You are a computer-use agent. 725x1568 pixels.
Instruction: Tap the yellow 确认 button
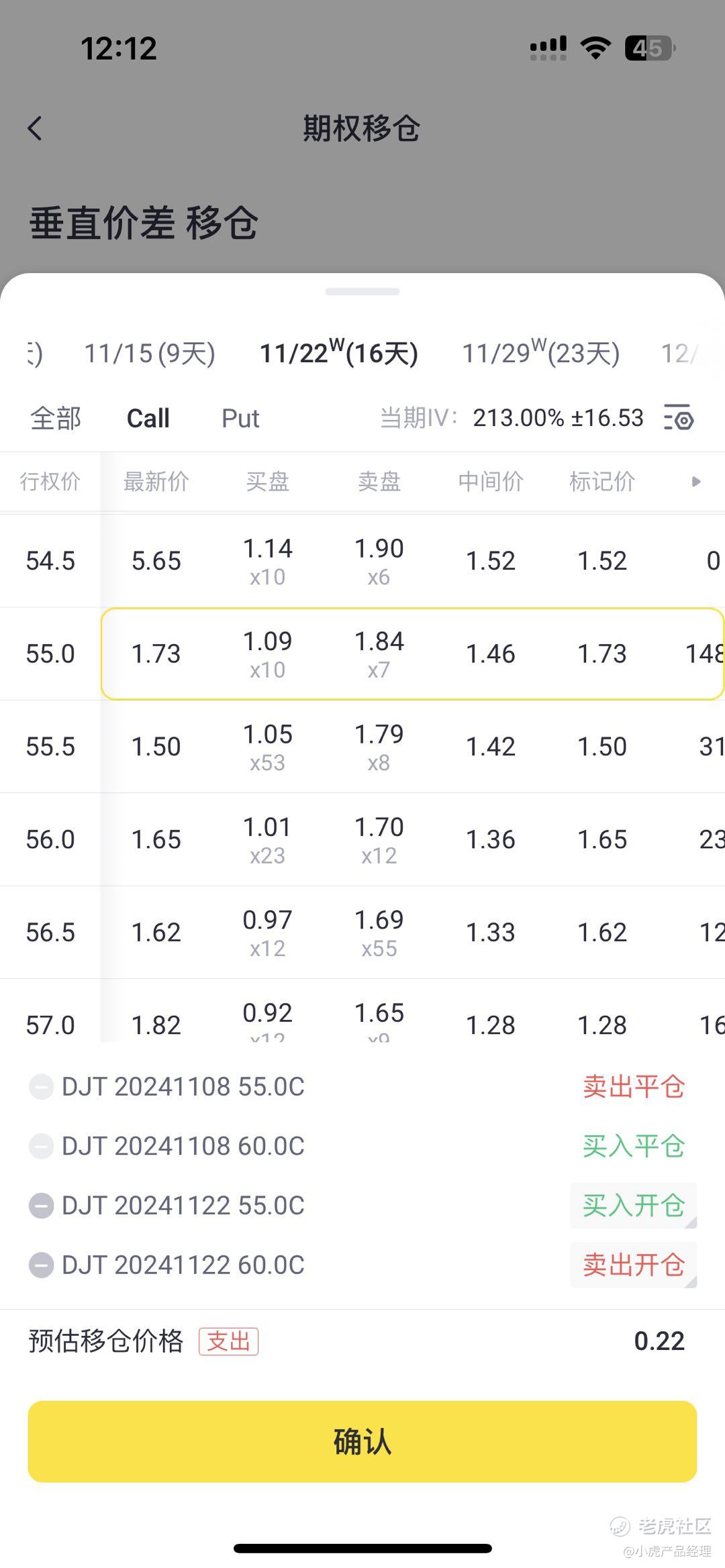(x=362, y=1442)
